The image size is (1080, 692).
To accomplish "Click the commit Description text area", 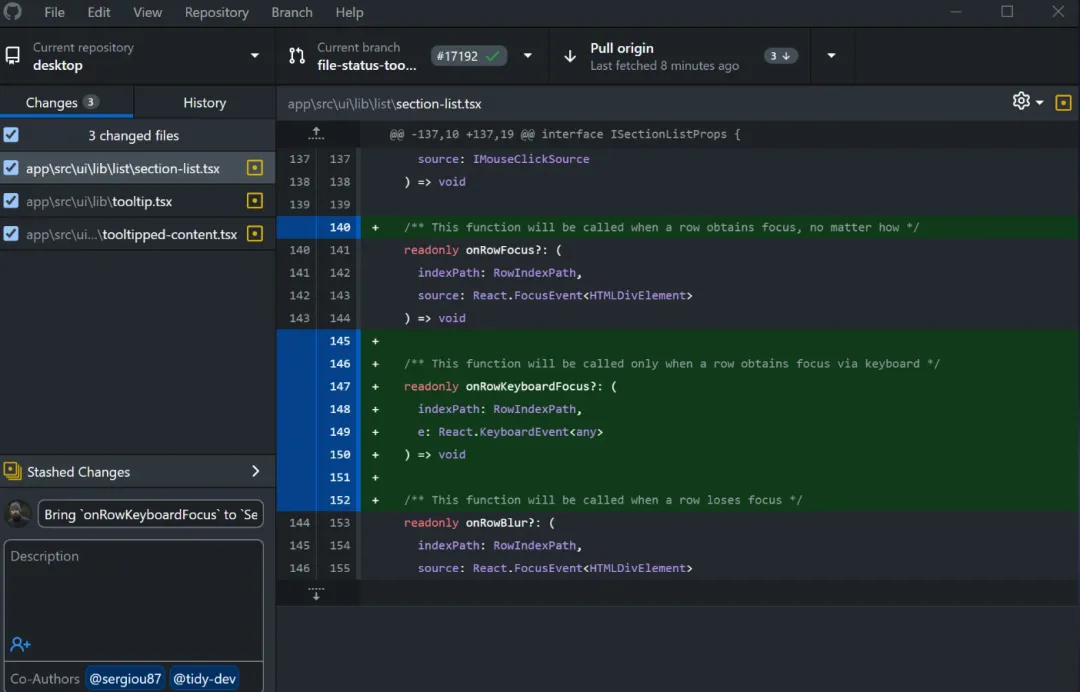I will [x=134, y=590].
